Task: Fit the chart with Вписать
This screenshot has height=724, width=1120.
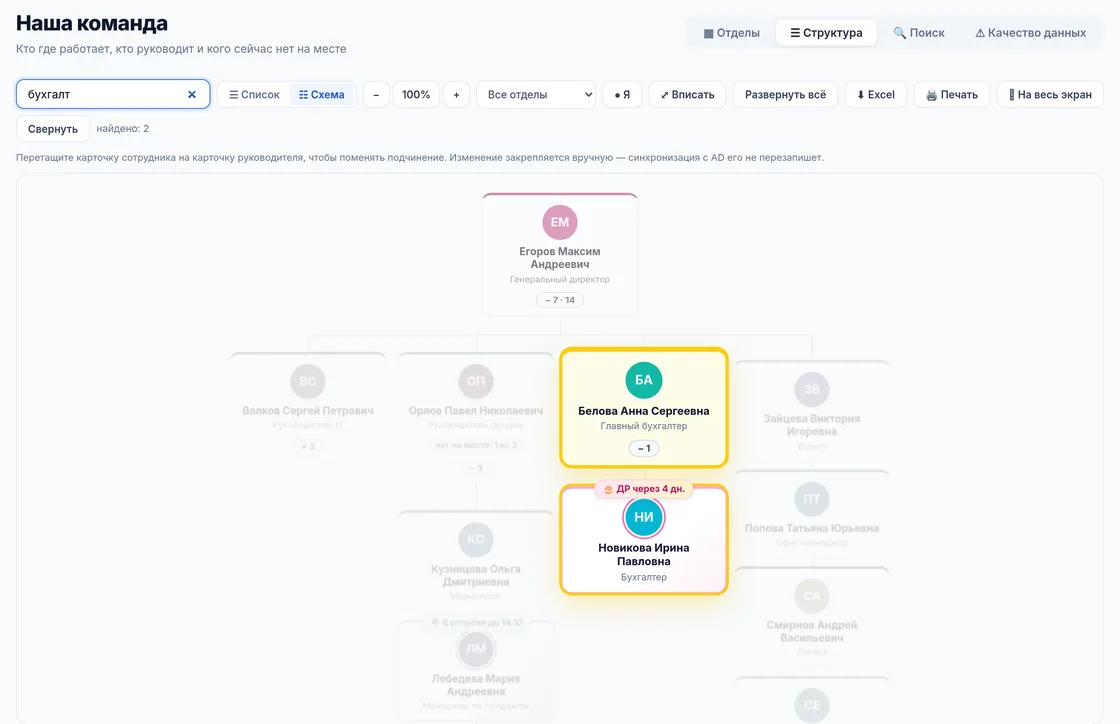Action: click(687, 94)
